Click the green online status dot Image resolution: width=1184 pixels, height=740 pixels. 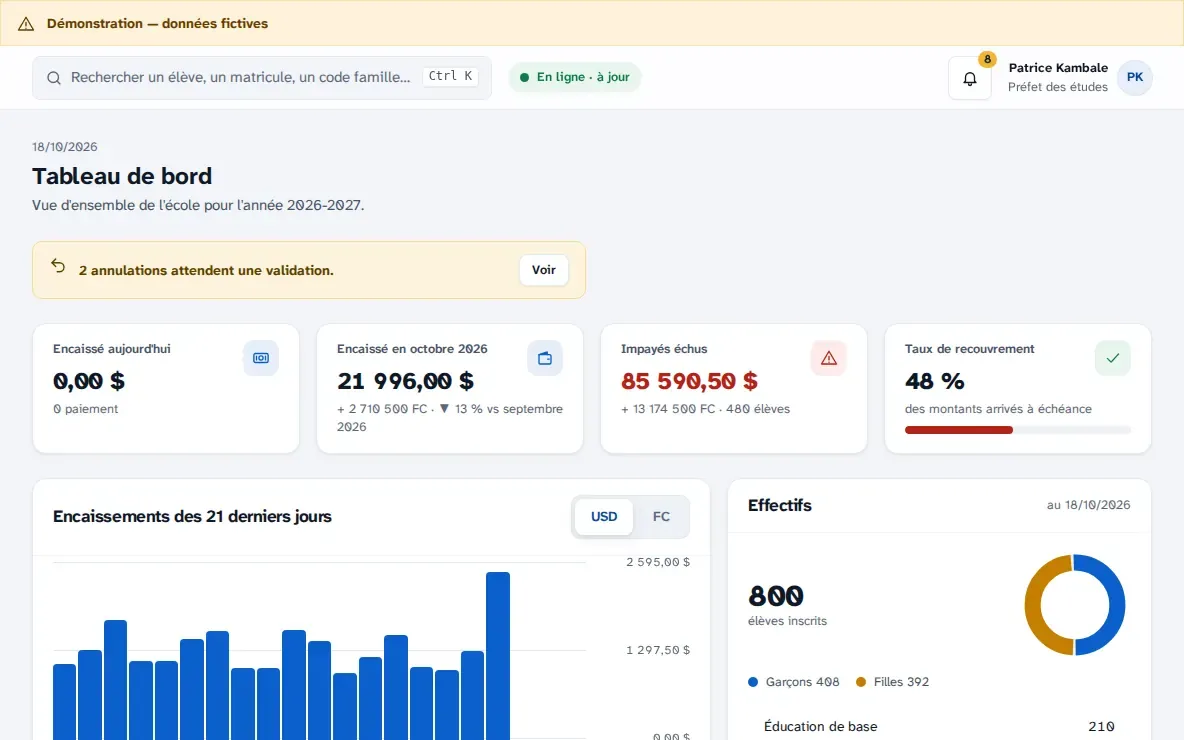(x=524, y=77)
